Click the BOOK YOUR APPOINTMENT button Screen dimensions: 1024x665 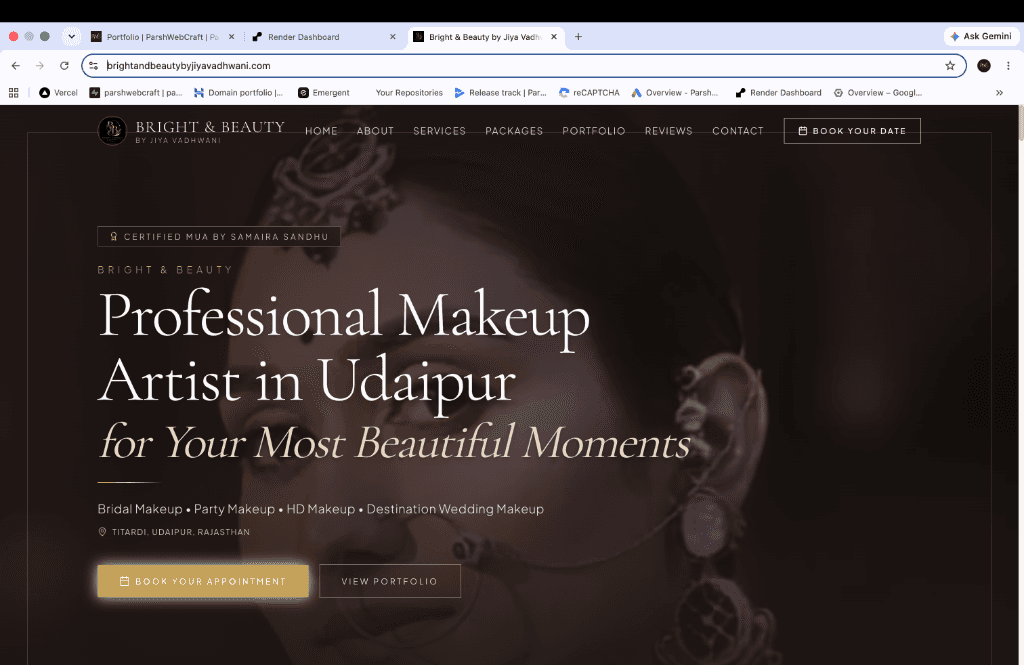point(203,581)
